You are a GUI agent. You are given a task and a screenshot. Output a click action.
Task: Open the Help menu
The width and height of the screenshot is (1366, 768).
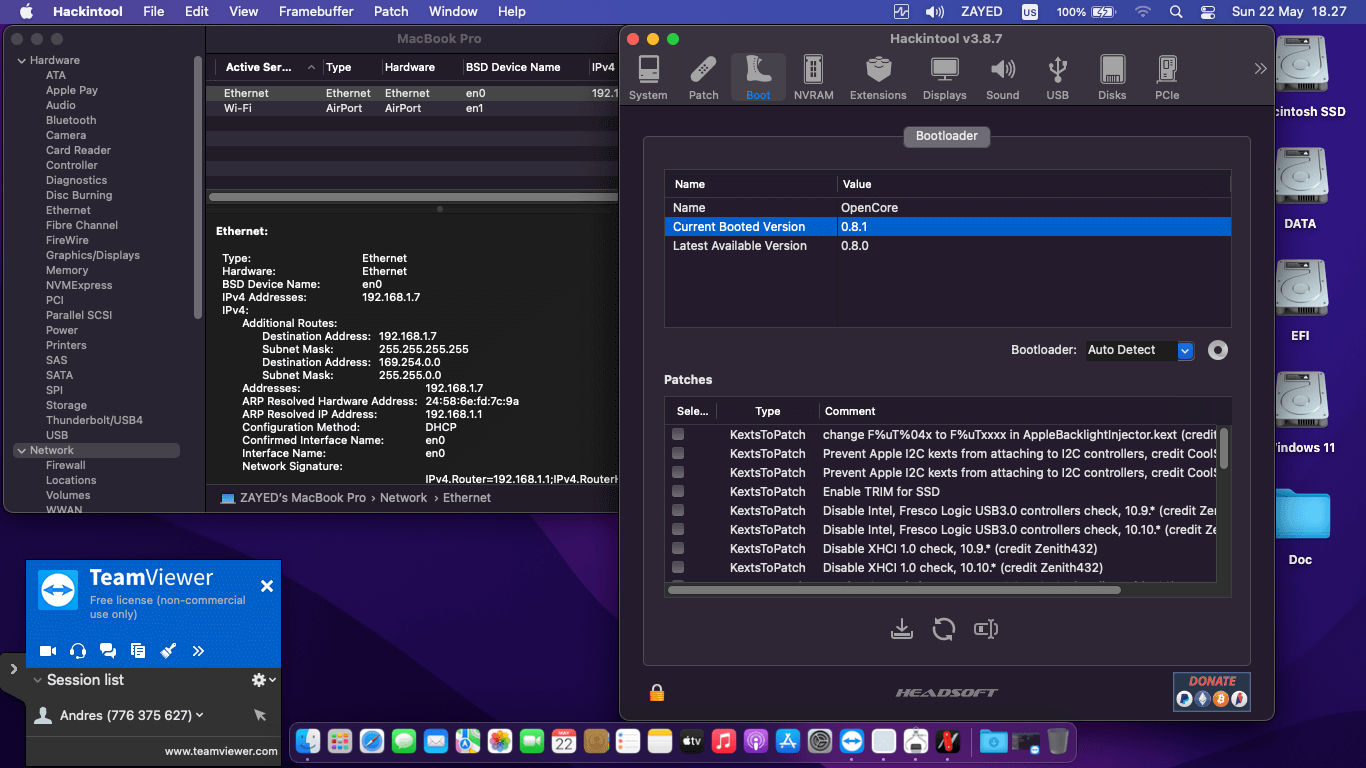[x=512, y=11]
